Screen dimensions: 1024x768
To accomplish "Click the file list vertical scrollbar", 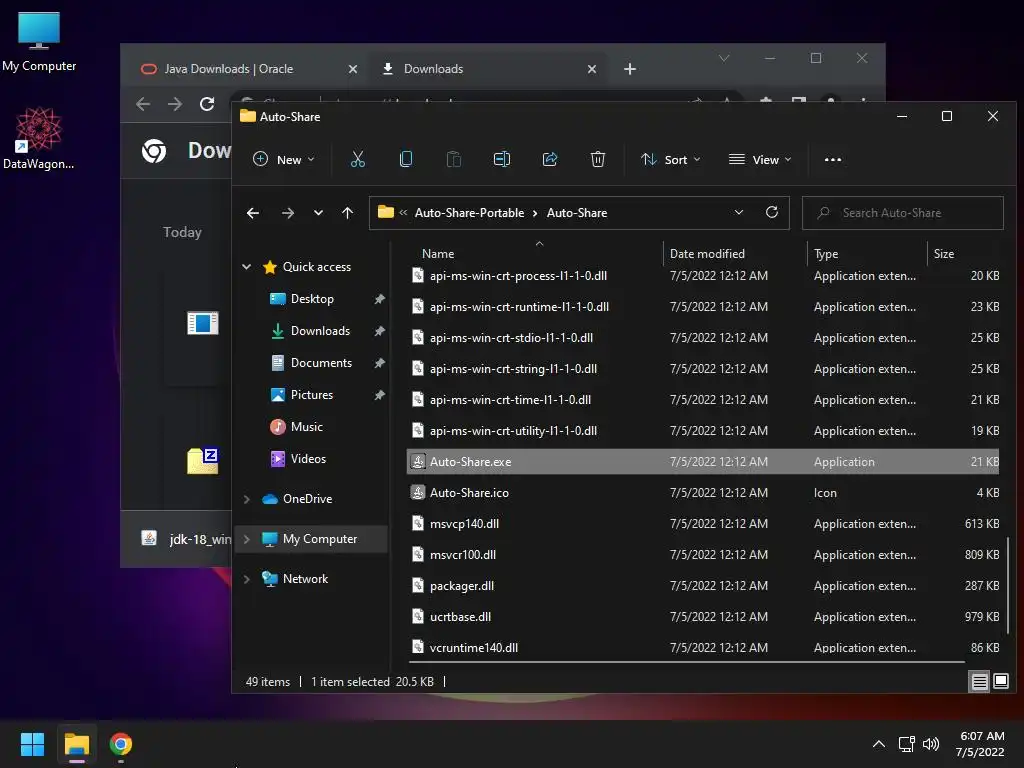I will coord(1008,585).
